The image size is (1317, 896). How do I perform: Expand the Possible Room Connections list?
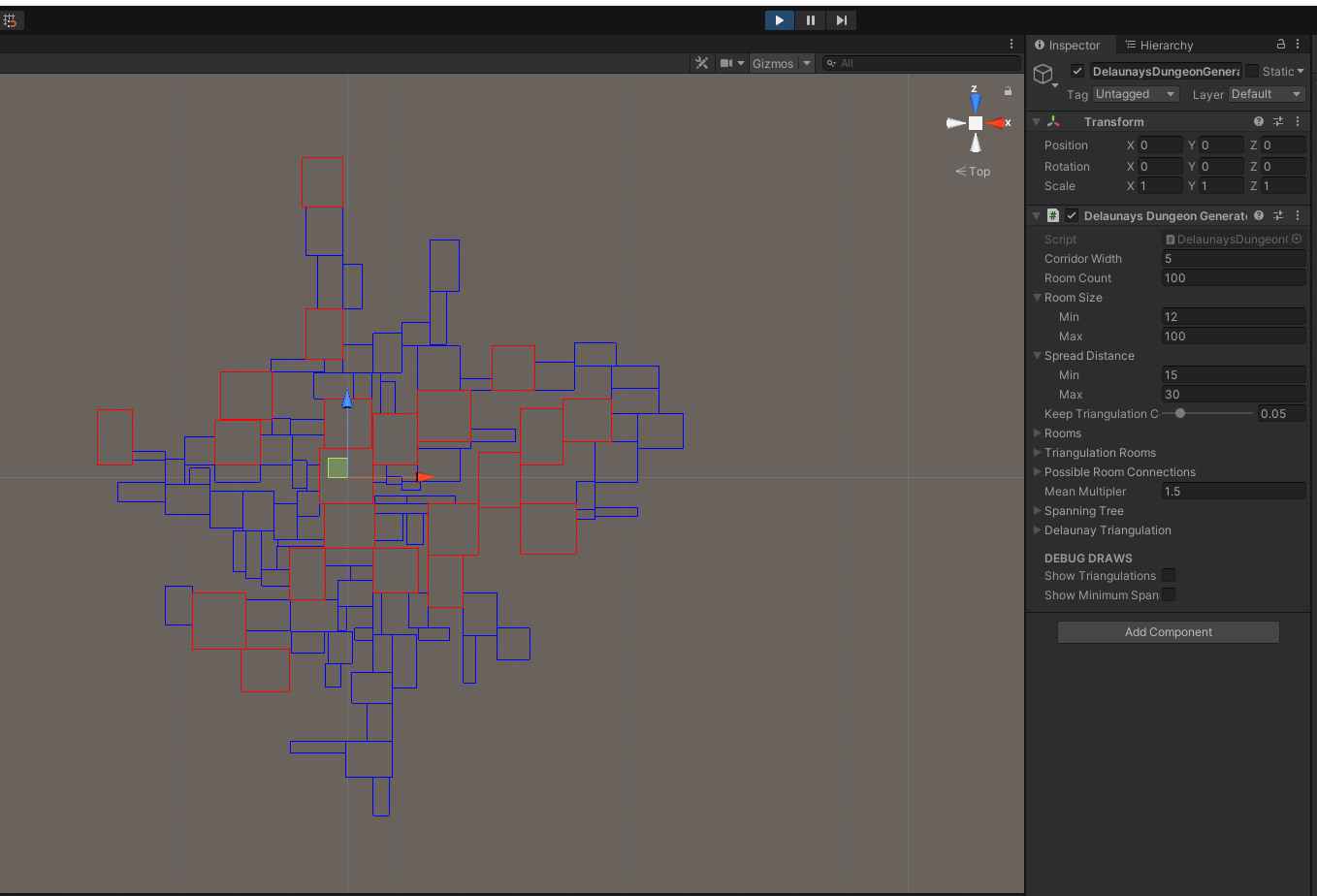(1038, 472)
